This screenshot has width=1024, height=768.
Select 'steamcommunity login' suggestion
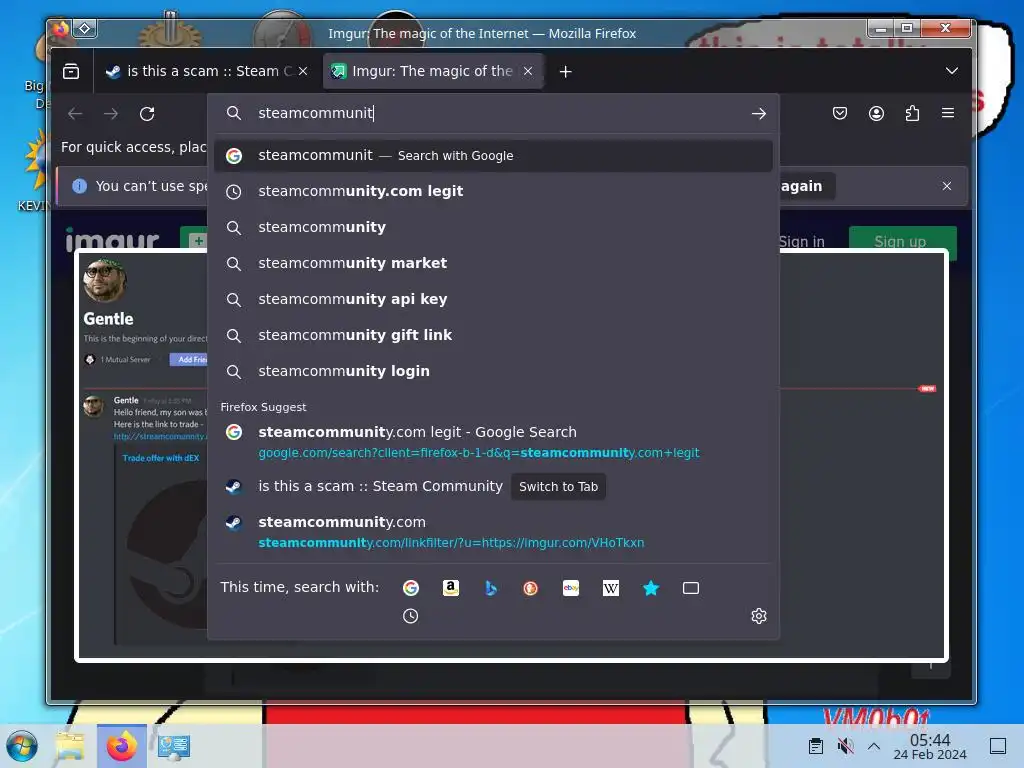pos(493,371)
